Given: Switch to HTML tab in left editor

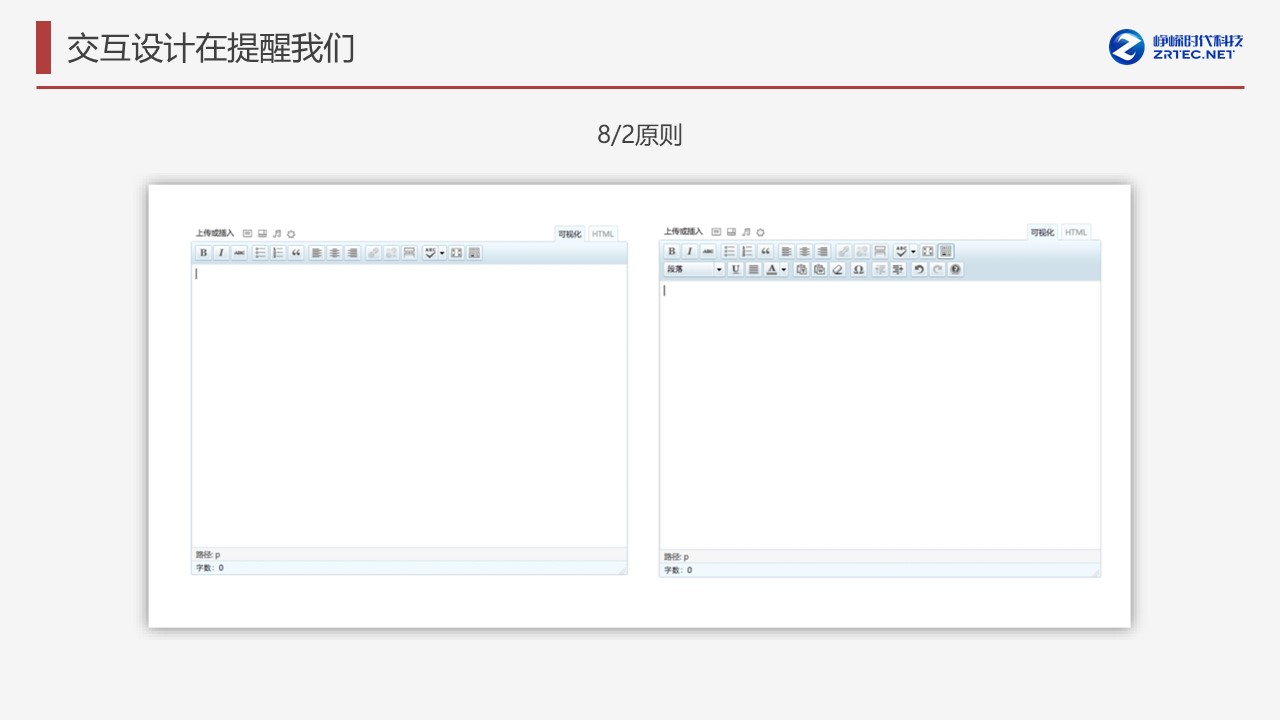Looking at the screenshot, I should point(603,234).
